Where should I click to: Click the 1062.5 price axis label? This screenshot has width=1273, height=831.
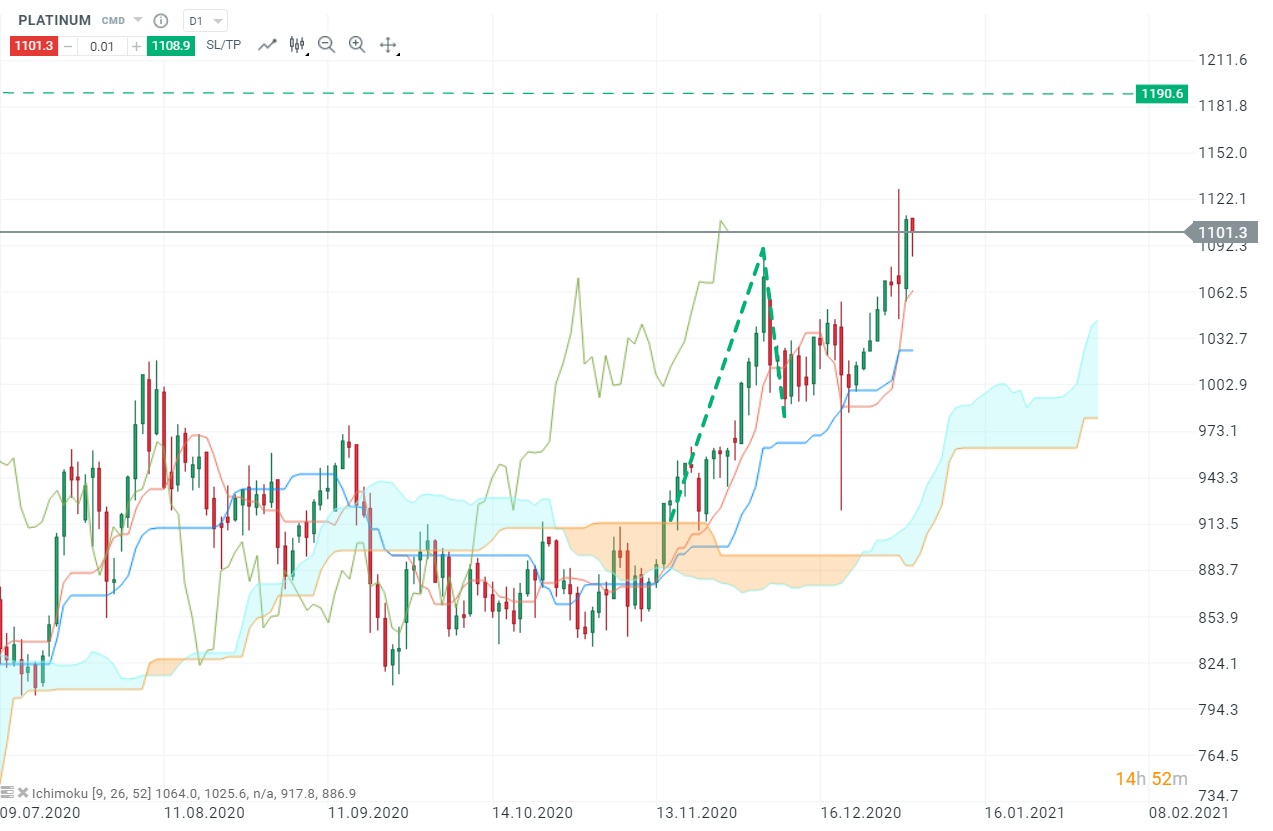point(1223,292)
